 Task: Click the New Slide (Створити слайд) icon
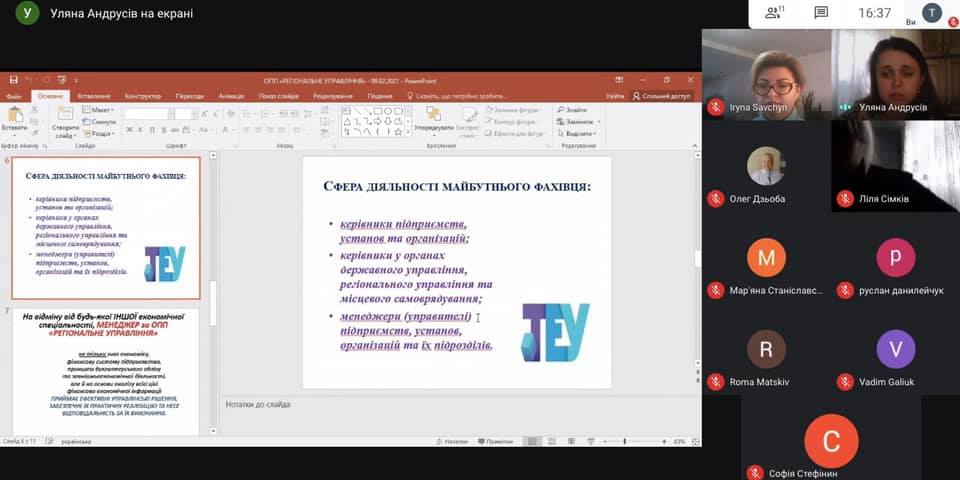(x=65, y=113)
